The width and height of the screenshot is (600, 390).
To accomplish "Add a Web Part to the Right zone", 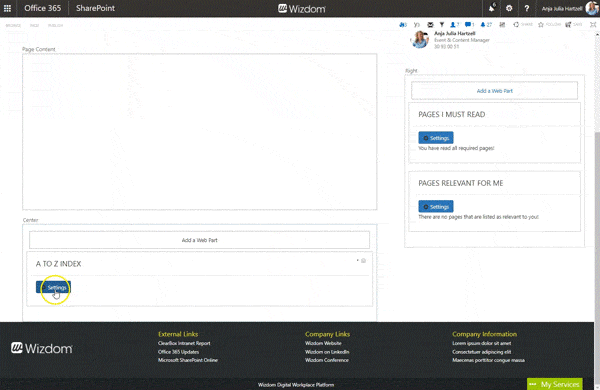I will [x=494, y=91].
